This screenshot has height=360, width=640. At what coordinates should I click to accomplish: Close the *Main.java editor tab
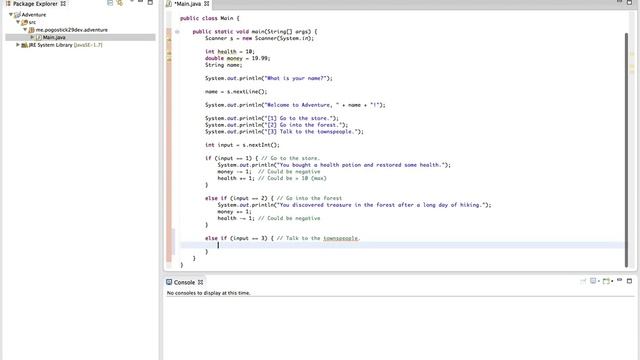pyautogui.click(x=207, y=4)
